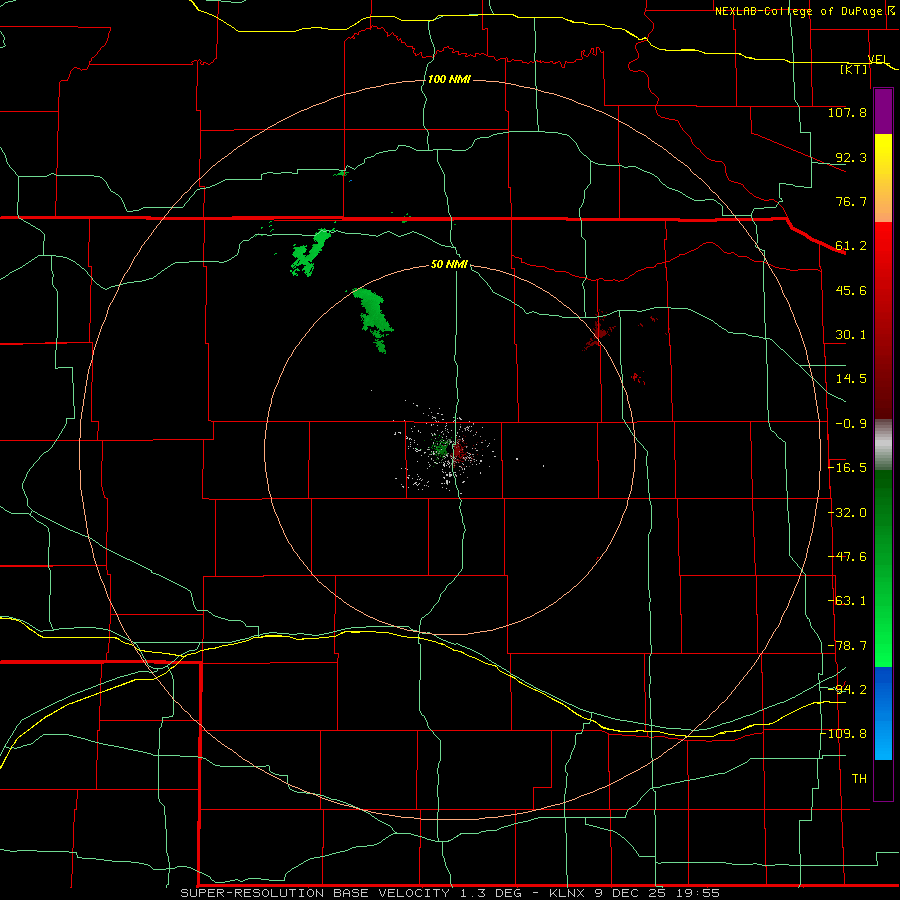The image size is (900, 900).
Task: Pick the bright green velocity scale segment
Action: pos(883,637)
